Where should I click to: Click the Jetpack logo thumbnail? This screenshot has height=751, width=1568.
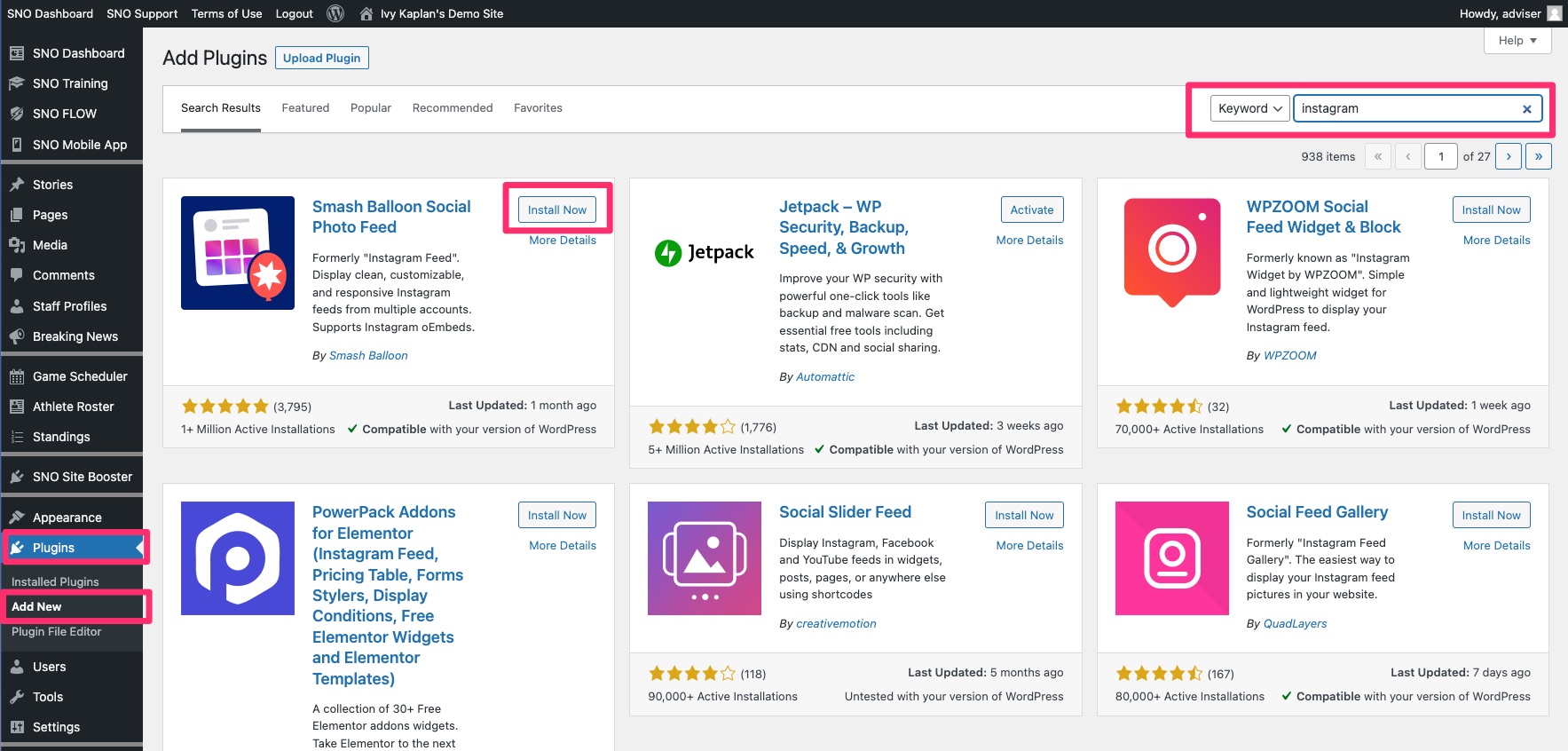pos(705,253)
